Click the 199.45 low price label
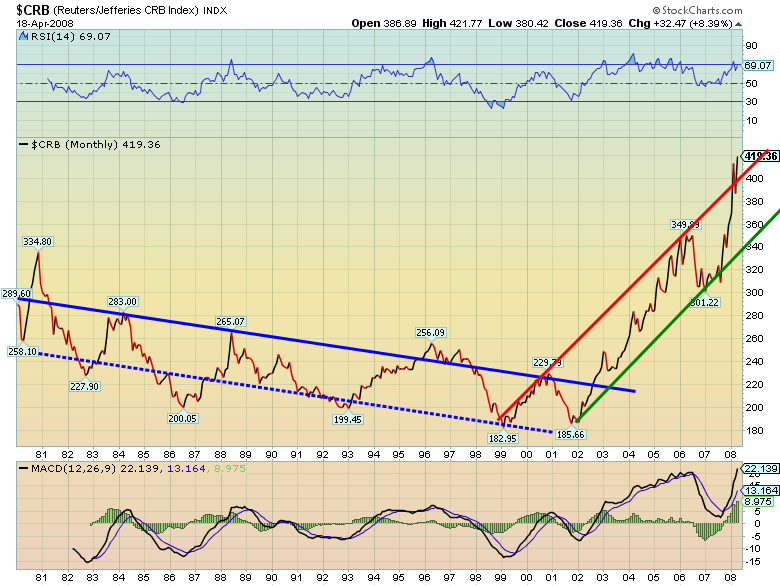 (x=347, y=419)
